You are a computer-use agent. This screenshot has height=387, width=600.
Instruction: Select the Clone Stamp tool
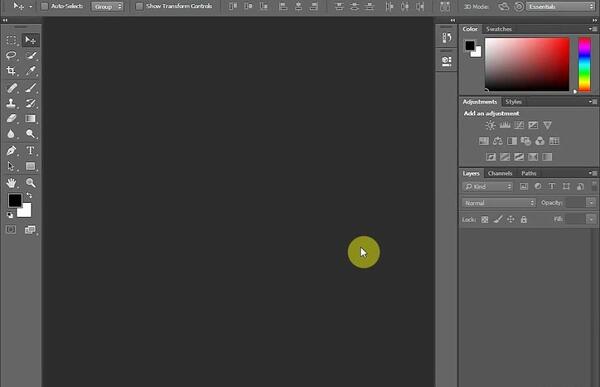click(11, 103)
